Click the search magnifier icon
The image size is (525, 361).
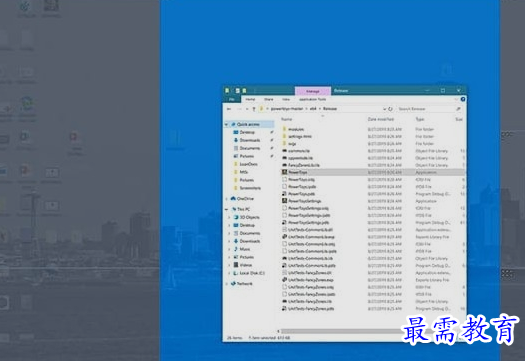click(458, 109)
